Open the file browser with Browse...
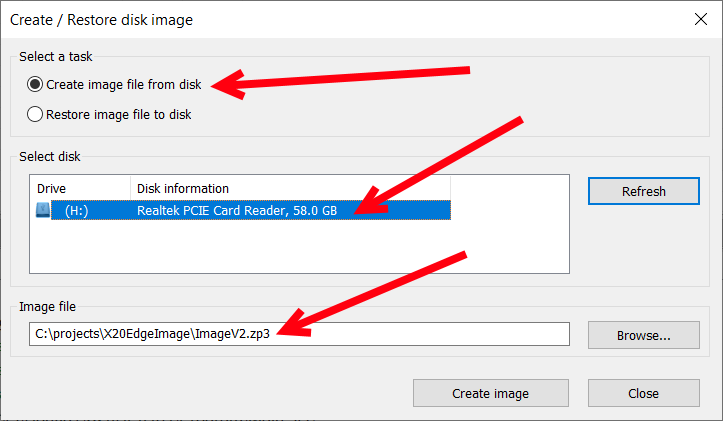Image resolution: width=723 pixels, height=421 pixels. [642, 335]
